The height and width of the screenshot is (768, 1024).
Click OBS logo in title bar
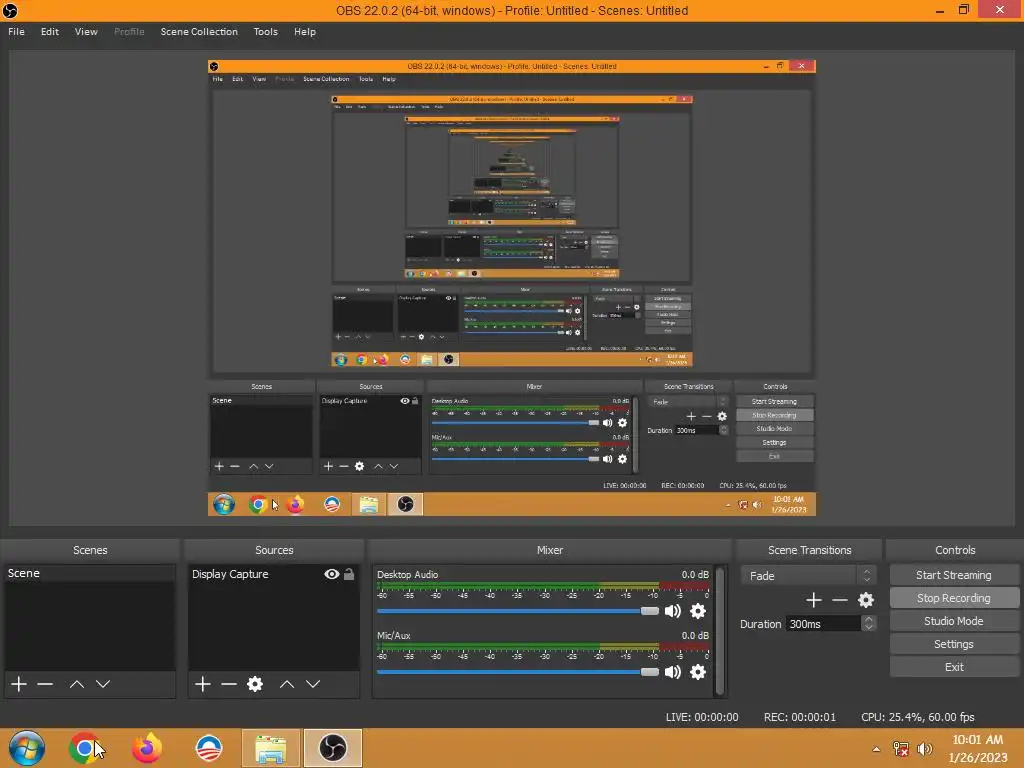(x=10, y=10)
